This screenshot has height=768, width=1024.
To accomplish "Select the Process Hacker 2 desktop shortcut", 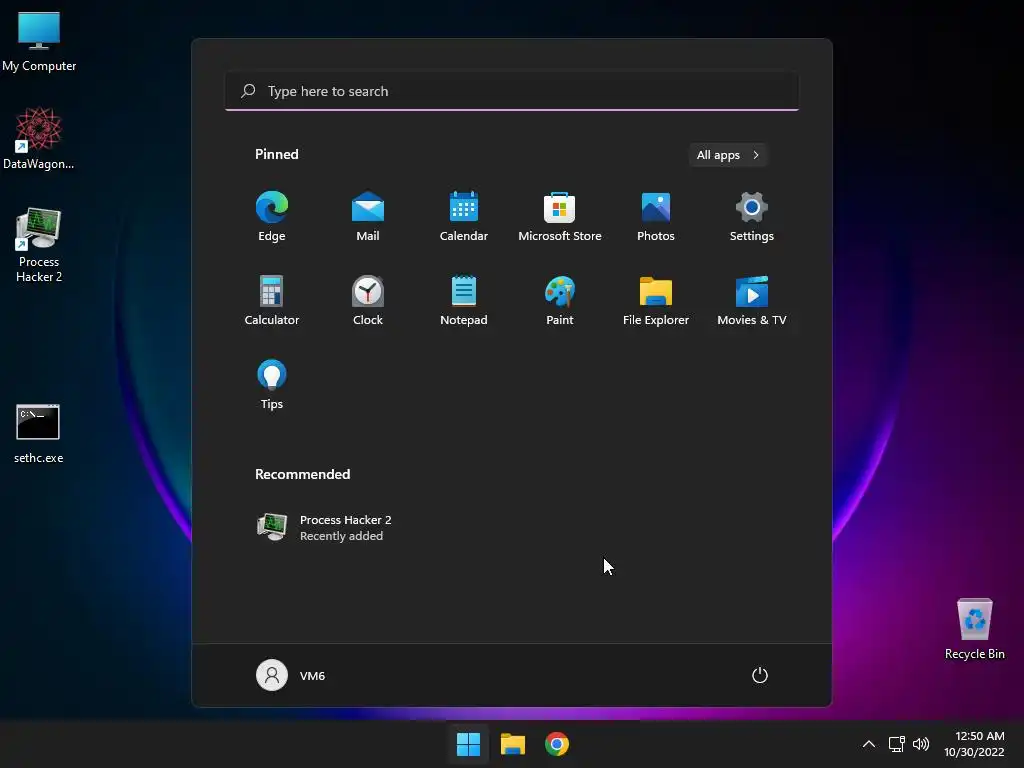I will 39,245.
